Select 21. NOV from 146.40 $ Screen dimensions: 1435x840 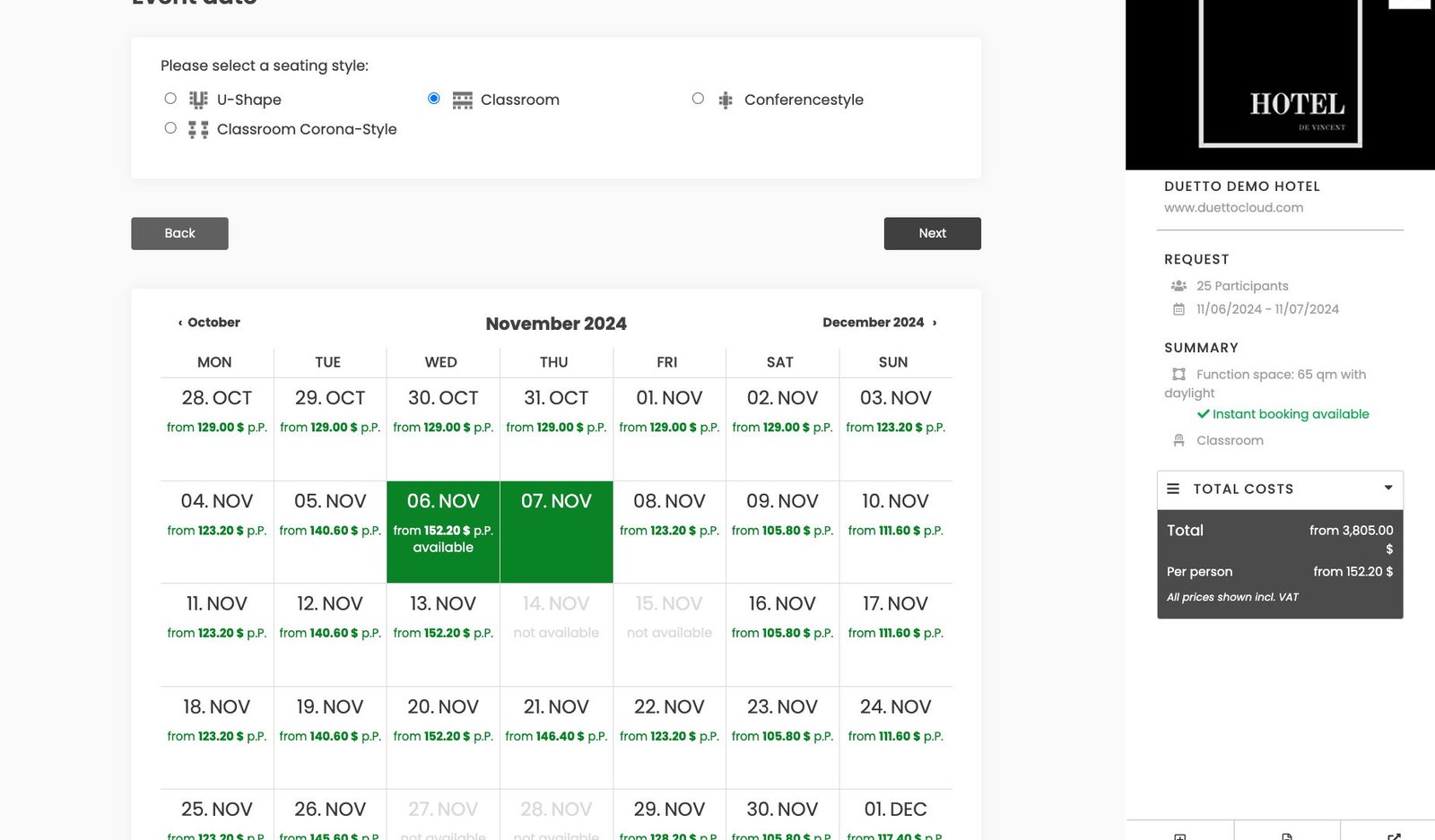click(x=556, y=738)
